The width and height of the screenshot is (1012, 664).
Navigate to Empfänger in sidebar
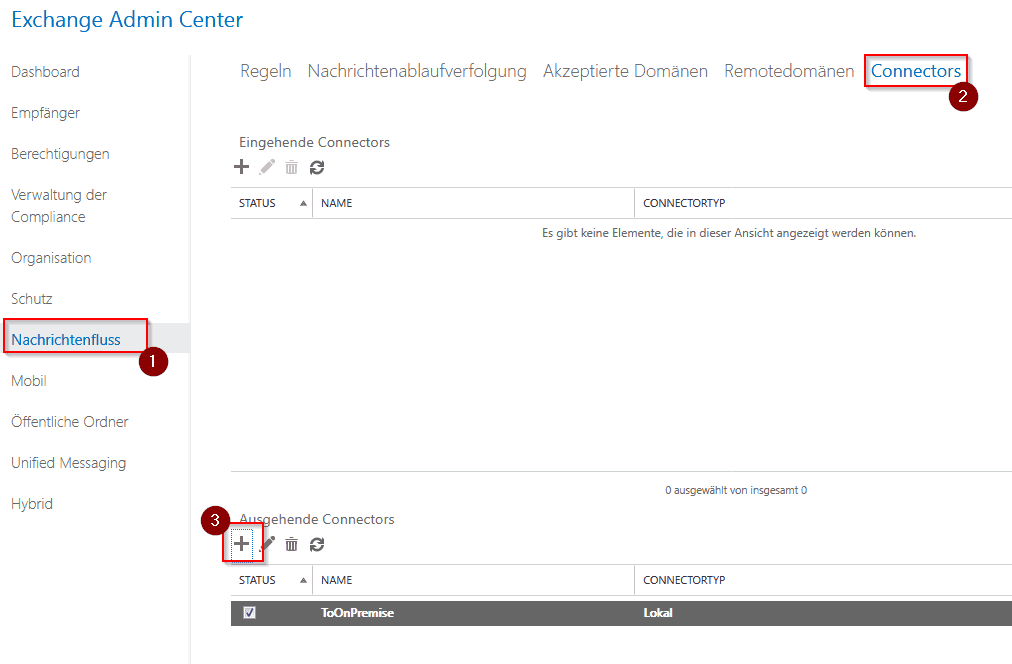coord(45,113)
